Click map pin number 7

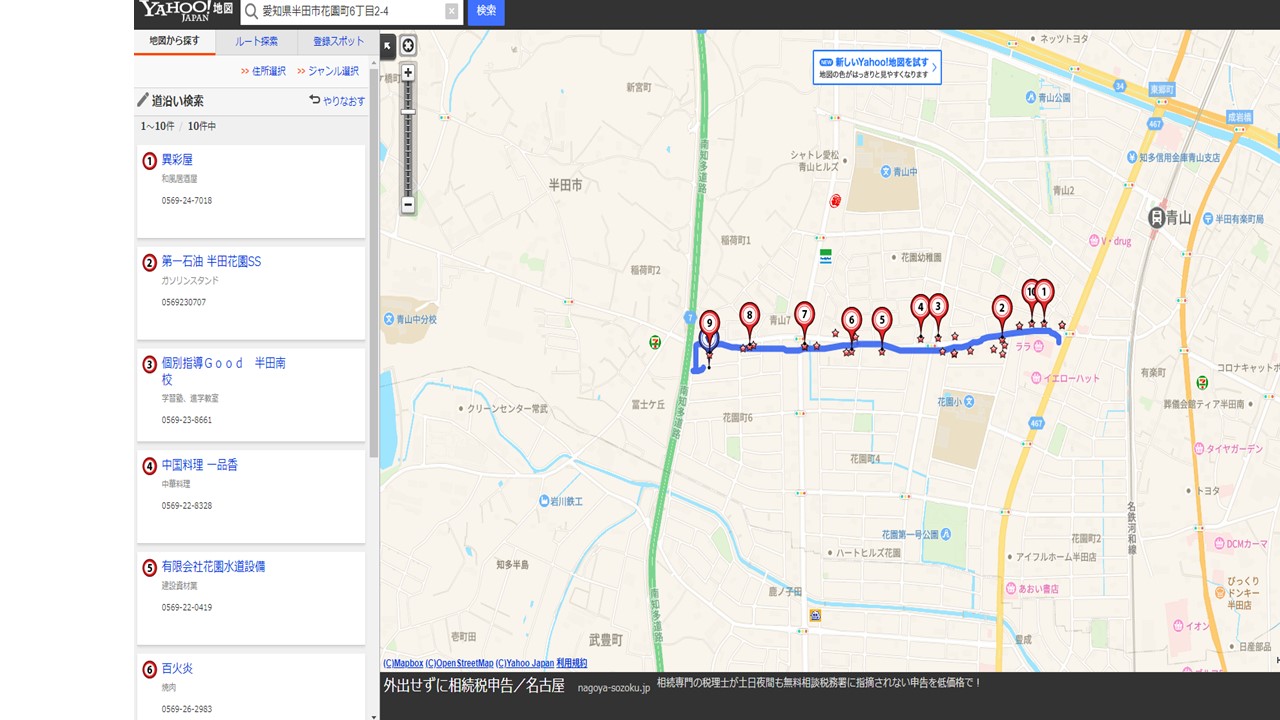click(x=804, y=315)
